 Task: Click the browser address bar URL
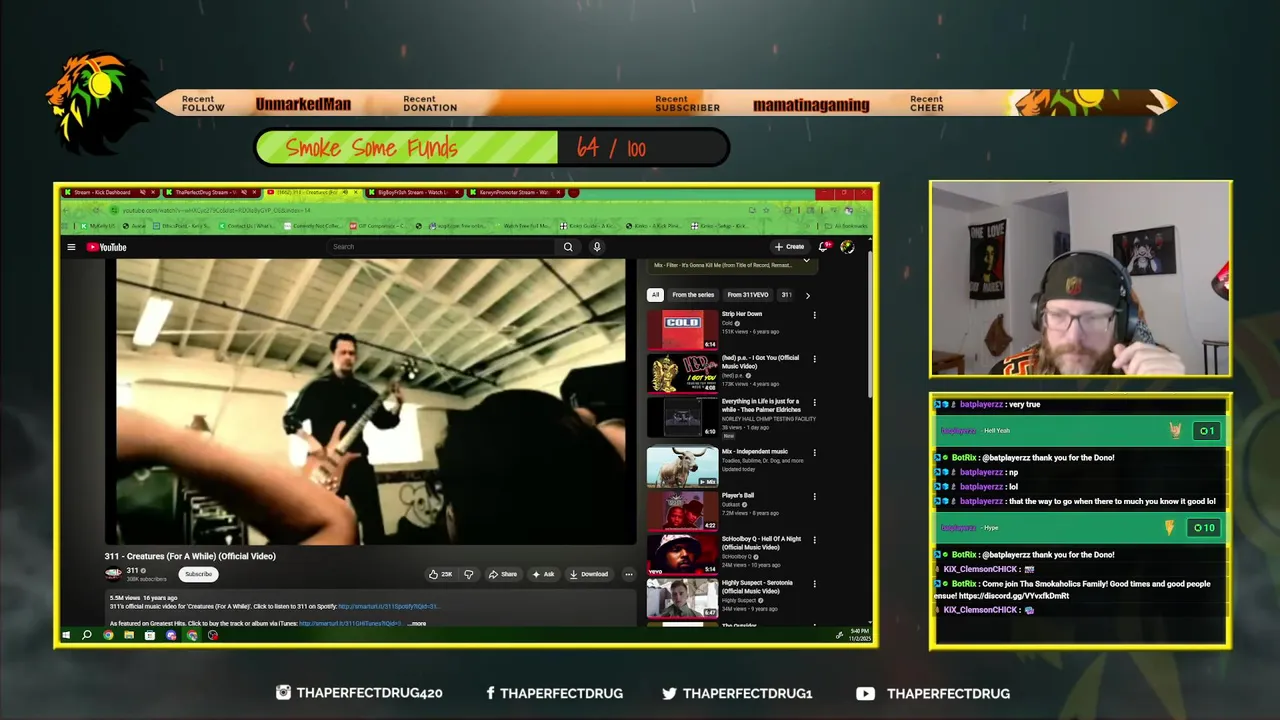tap(216, 210)
